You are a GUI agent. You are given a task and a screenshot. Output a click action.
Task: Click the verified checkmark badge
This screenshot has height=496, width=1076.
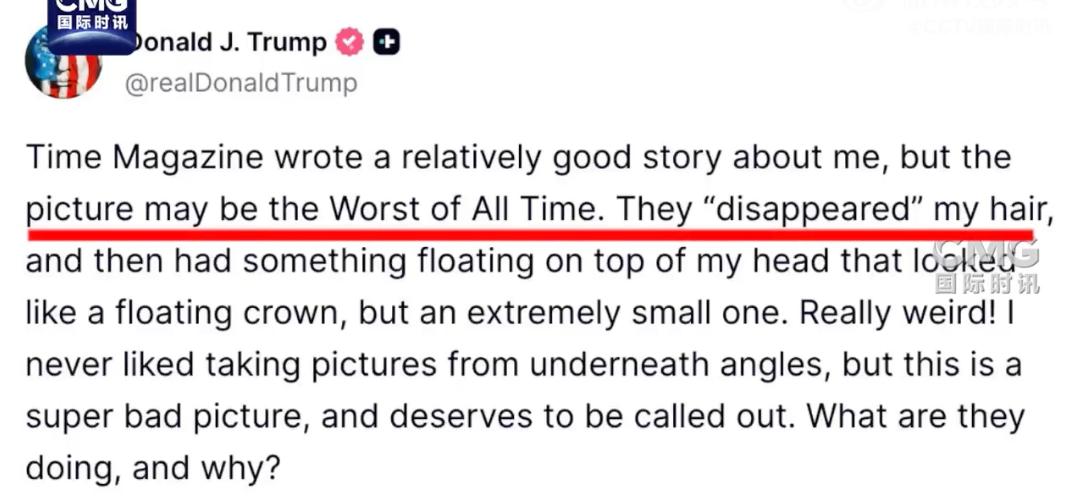349,43
